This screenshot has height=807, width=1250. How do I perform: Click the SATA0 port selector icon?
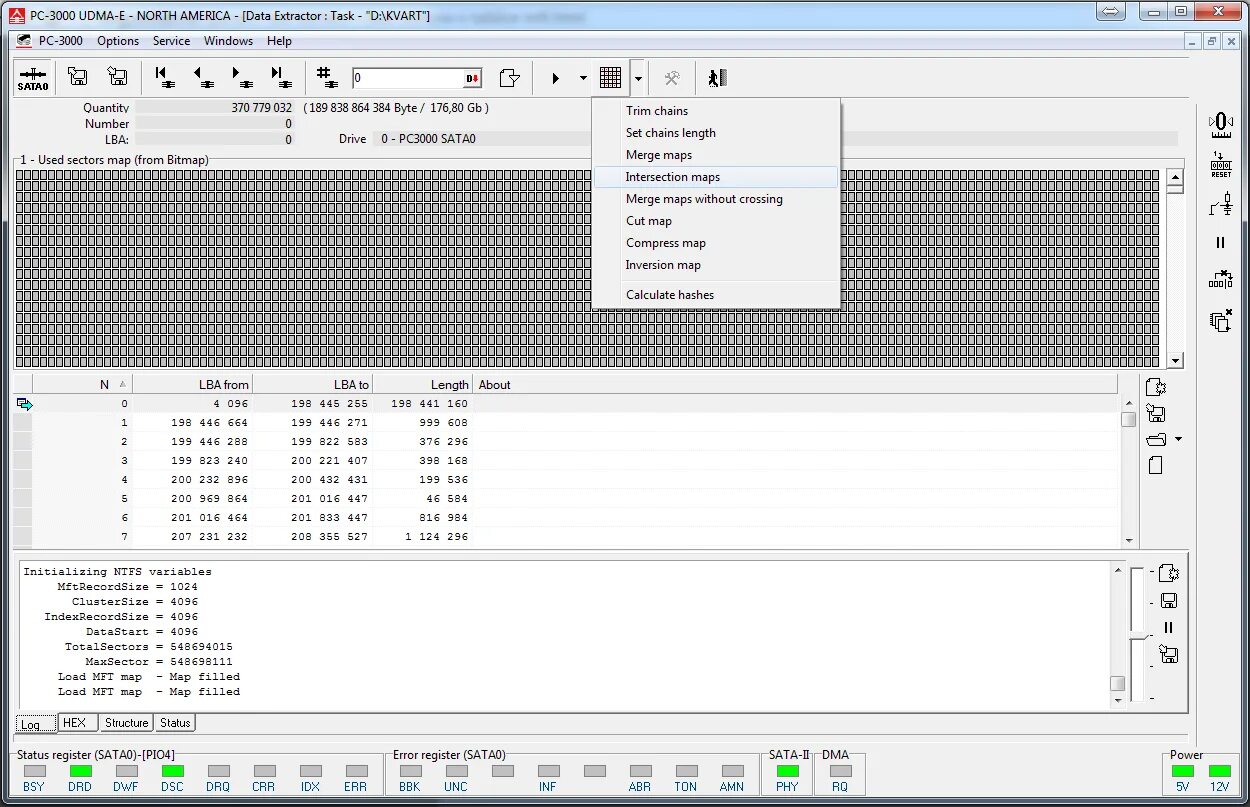[33, 78]
